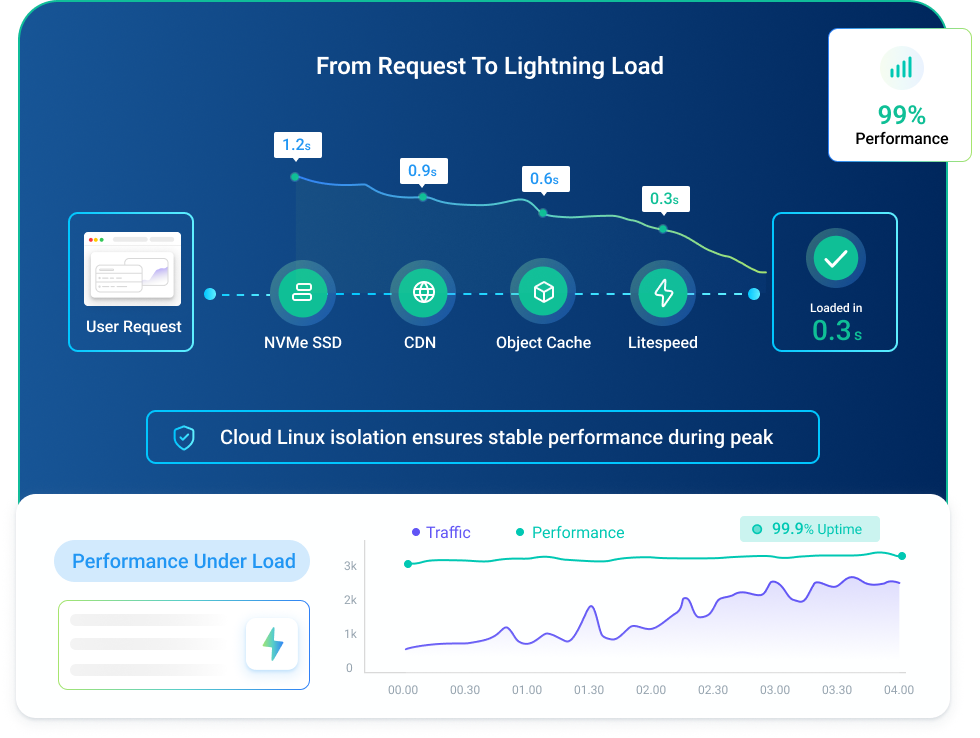
Task: Click the CDN label
Action: point(420,342)
